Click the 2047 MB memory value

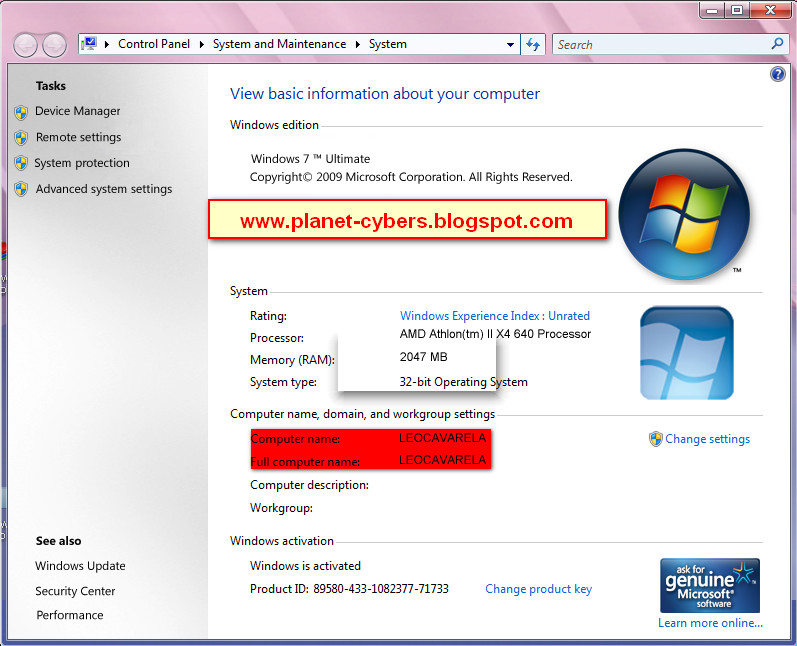(x=423, y=357)
